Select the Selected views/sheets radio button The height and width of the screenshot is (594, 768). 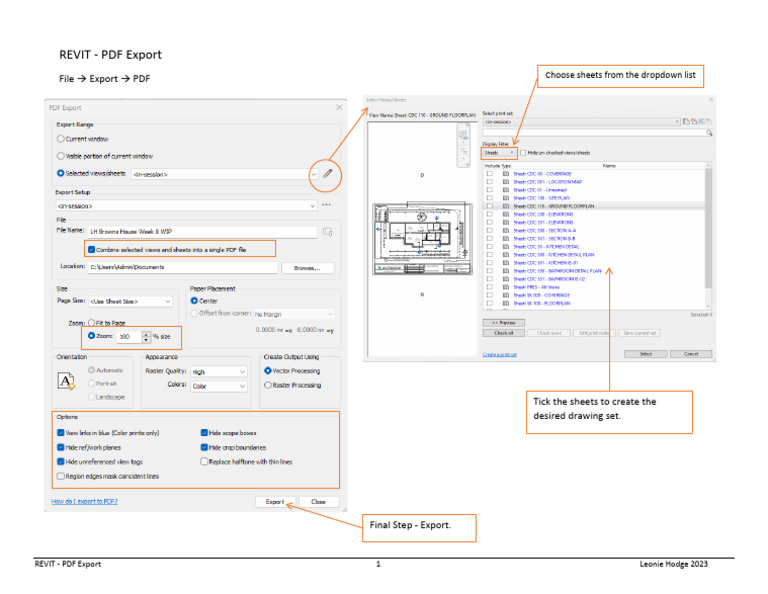tap(61, 173)
